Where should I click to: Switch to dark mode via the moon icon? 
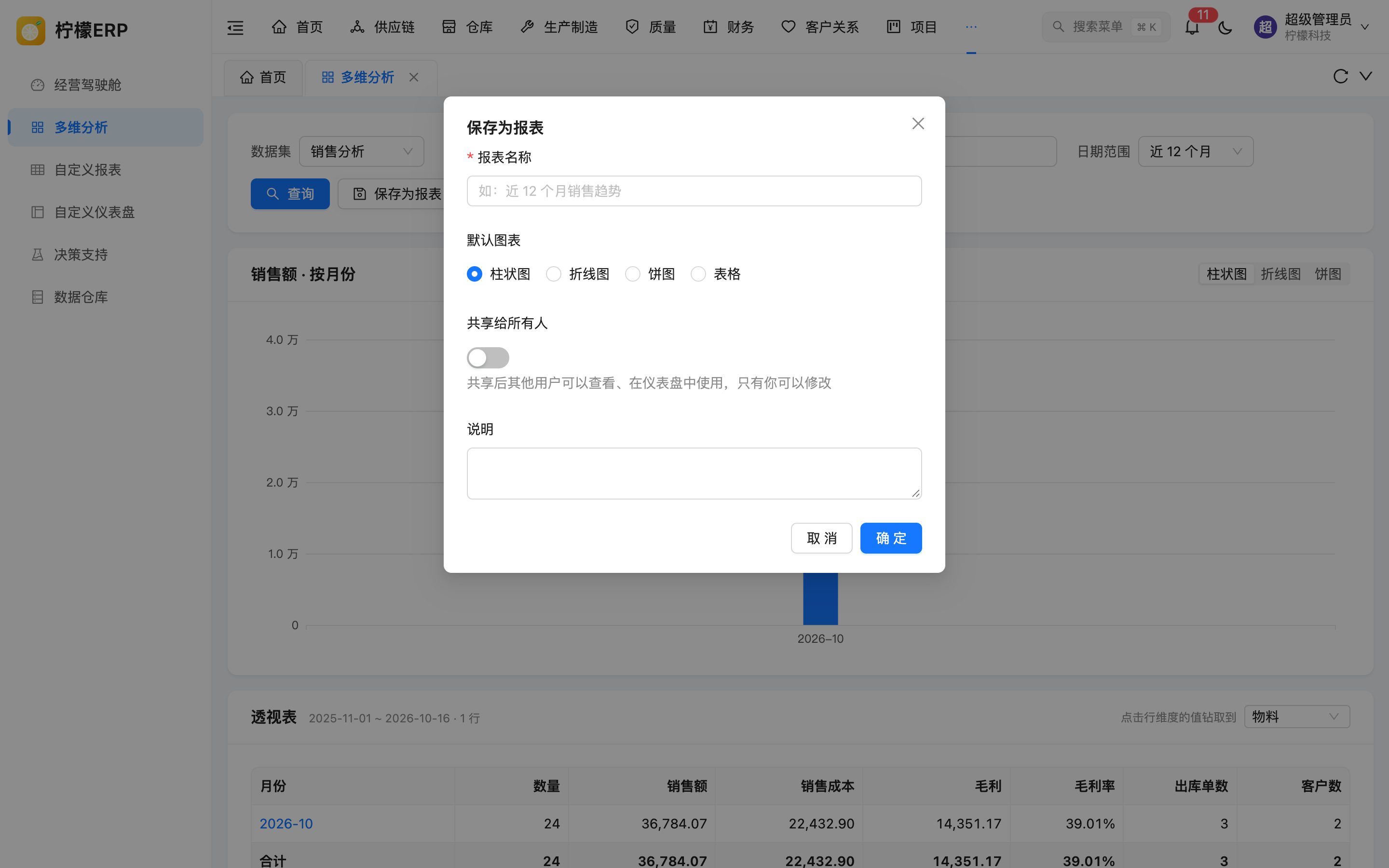click(1225, 27)
